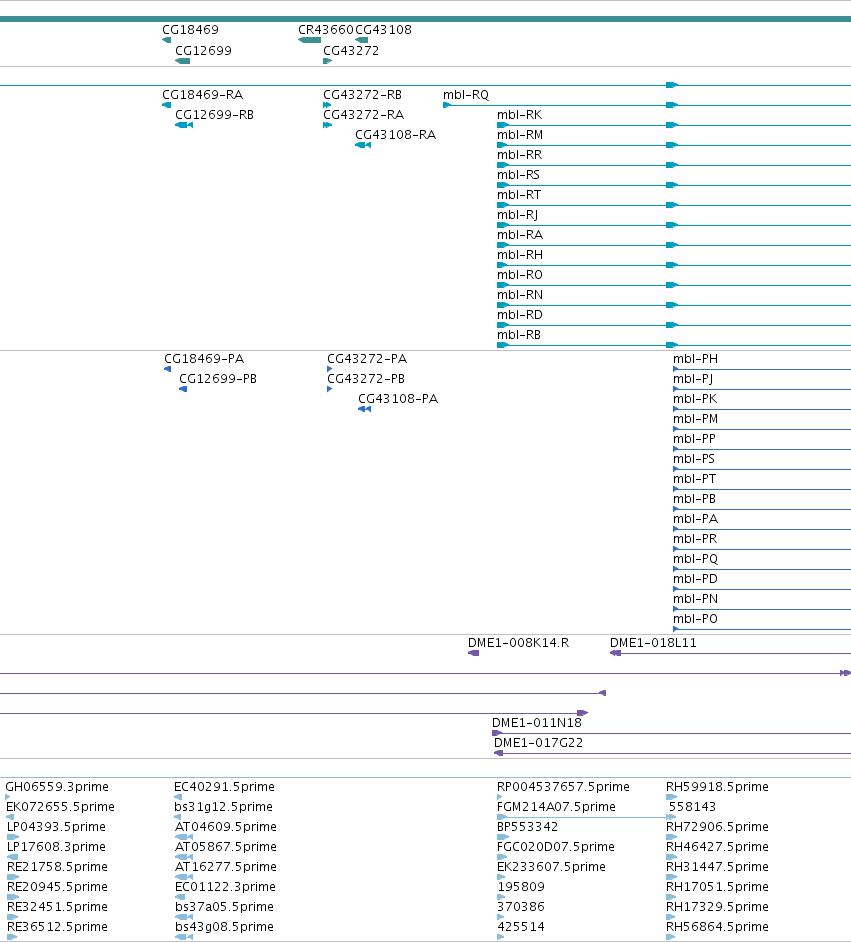Select the mbl-RK transcript label
This screenshot has width=851, height=942.
519,115
